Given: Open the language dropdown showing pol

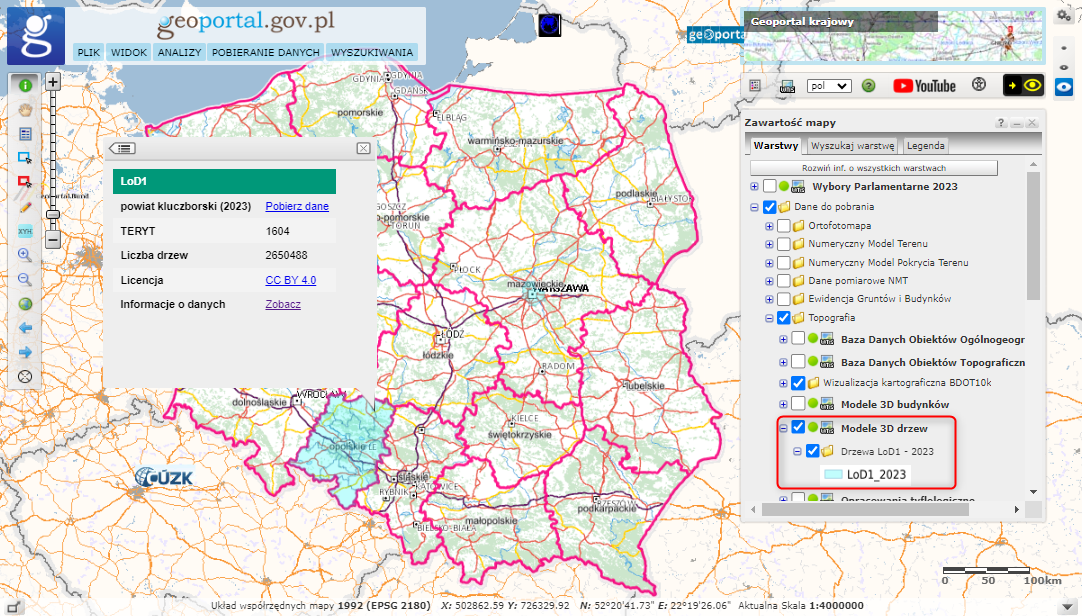Looking at the screenshot, I should (x=829, y=86).
